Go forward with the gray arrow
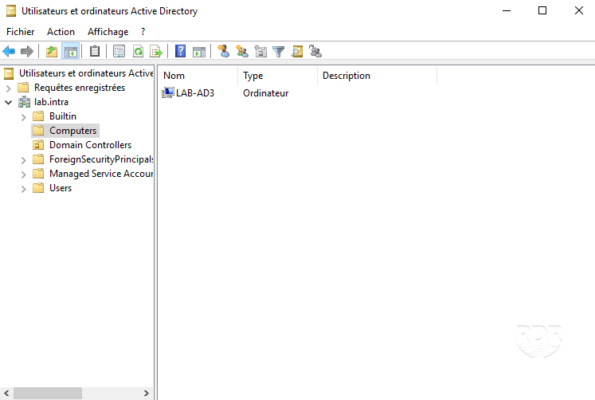This screenshot has height=400, width=595. (x=27, y=51)
